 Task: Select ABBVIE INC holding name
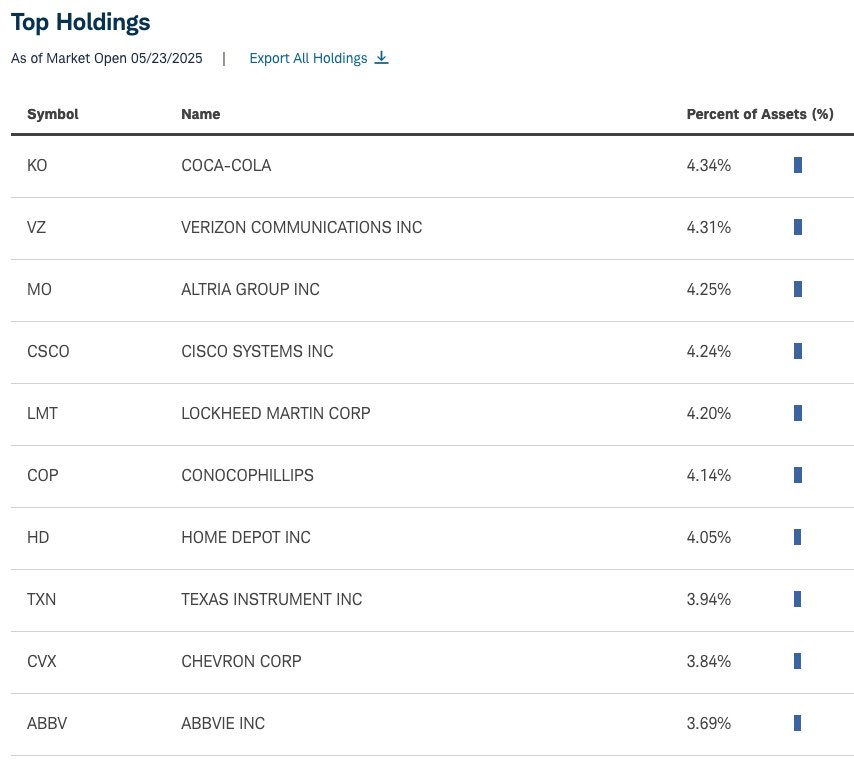223,723
